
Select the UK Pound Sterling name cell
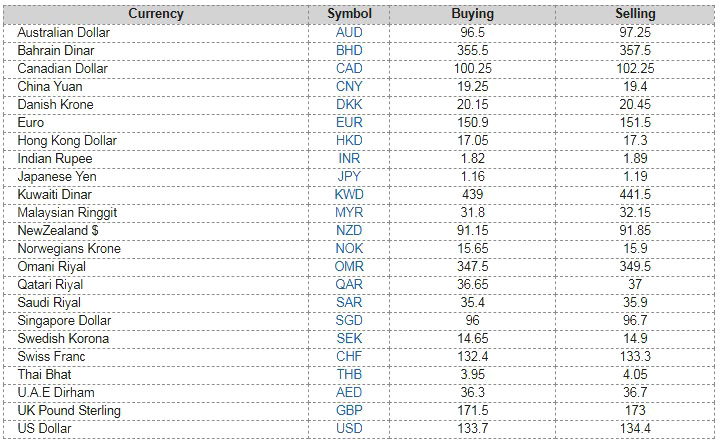[69, 411]
